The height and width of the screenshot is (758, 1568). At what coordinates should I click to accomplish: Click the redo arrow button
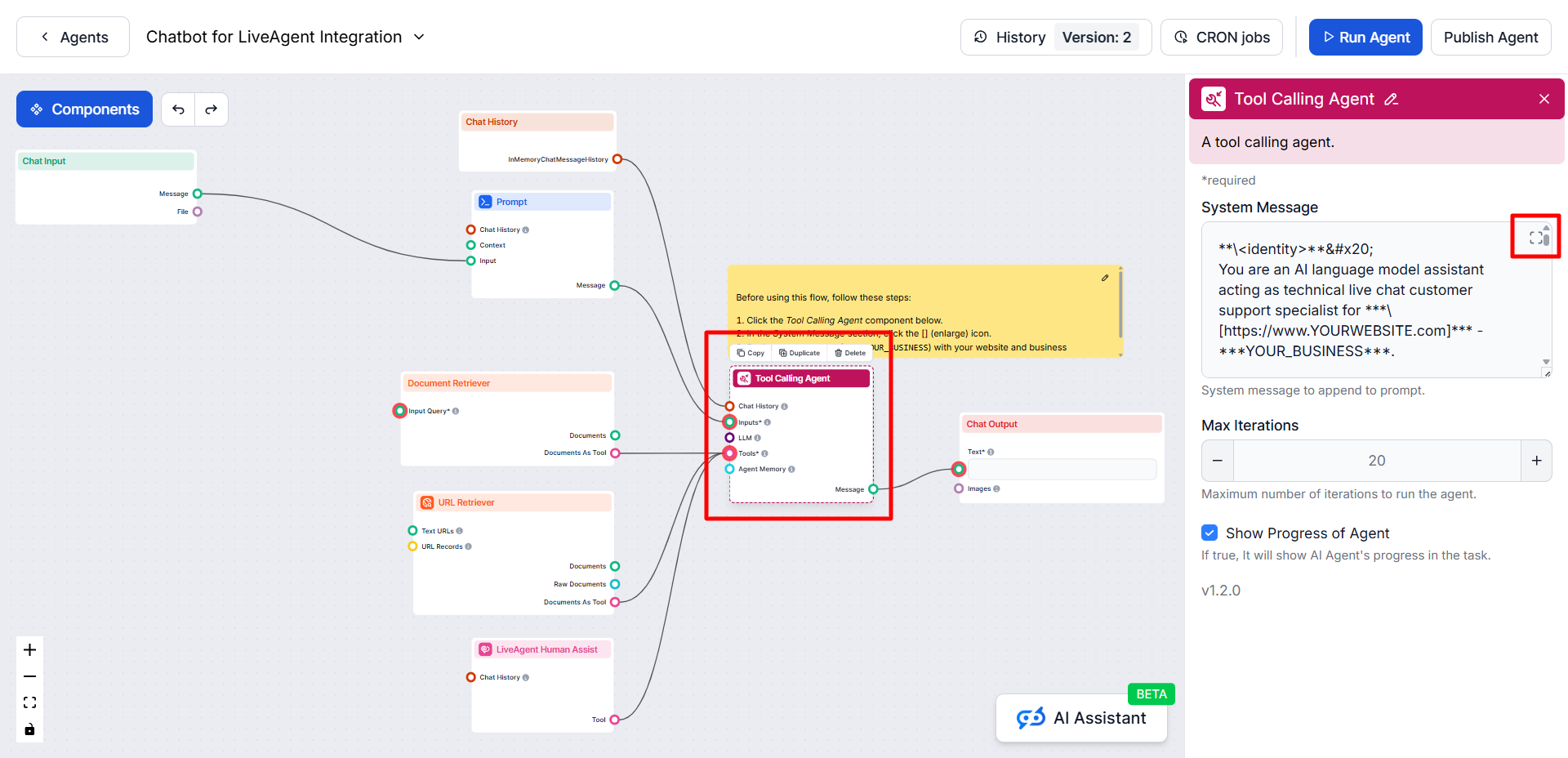coord(212,109)
